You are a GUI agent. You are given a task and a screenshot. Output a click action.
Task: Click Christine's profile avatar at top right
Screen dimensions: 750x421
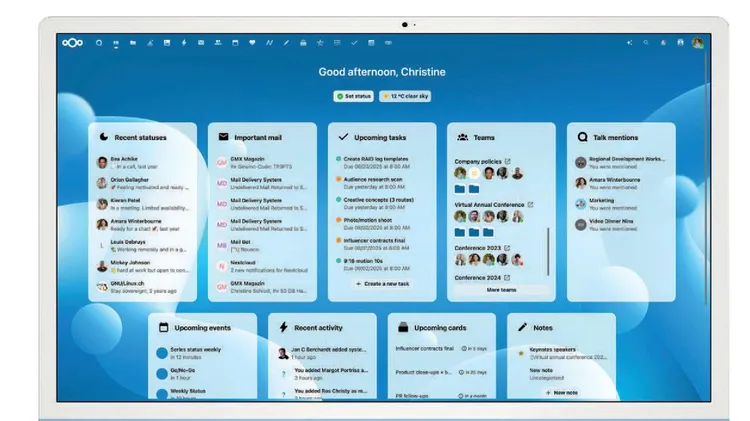click(x=697, y=43)
